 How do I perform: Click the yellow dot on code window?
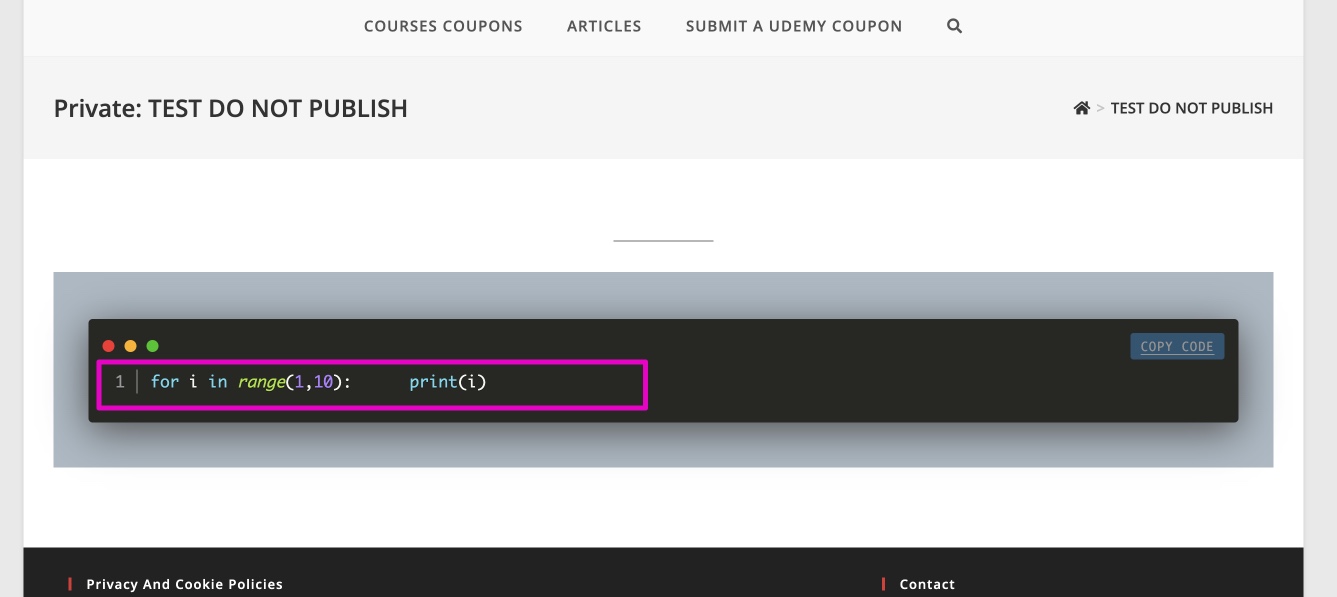131,346
